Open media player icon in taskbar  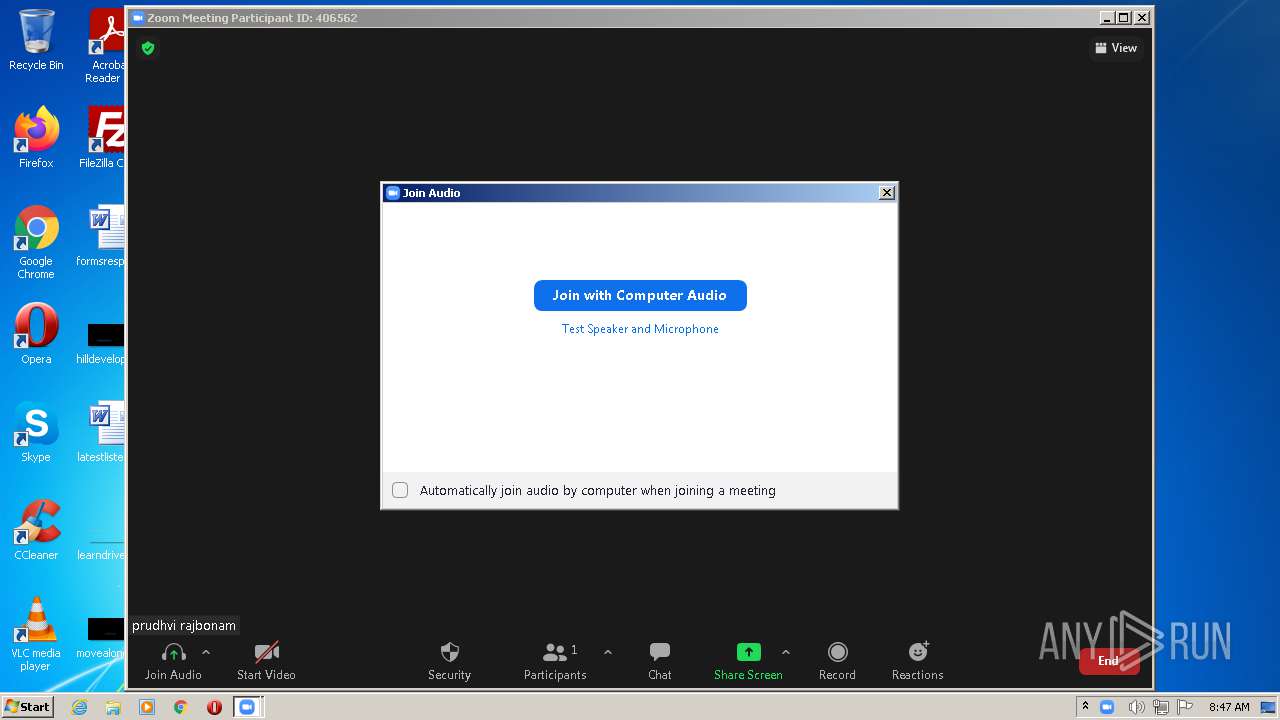coord(147,707)
